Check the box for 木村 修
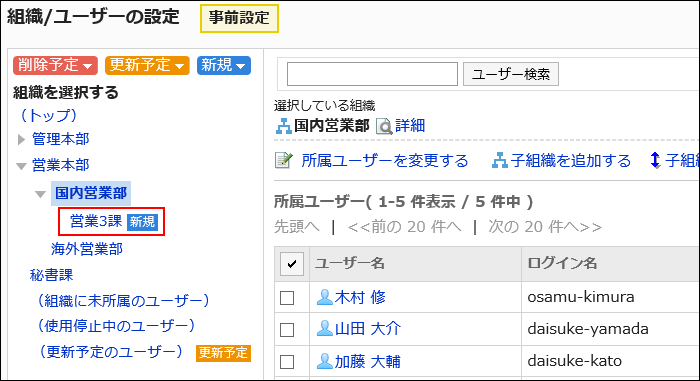The image size is (700, 381). [287, 297]
